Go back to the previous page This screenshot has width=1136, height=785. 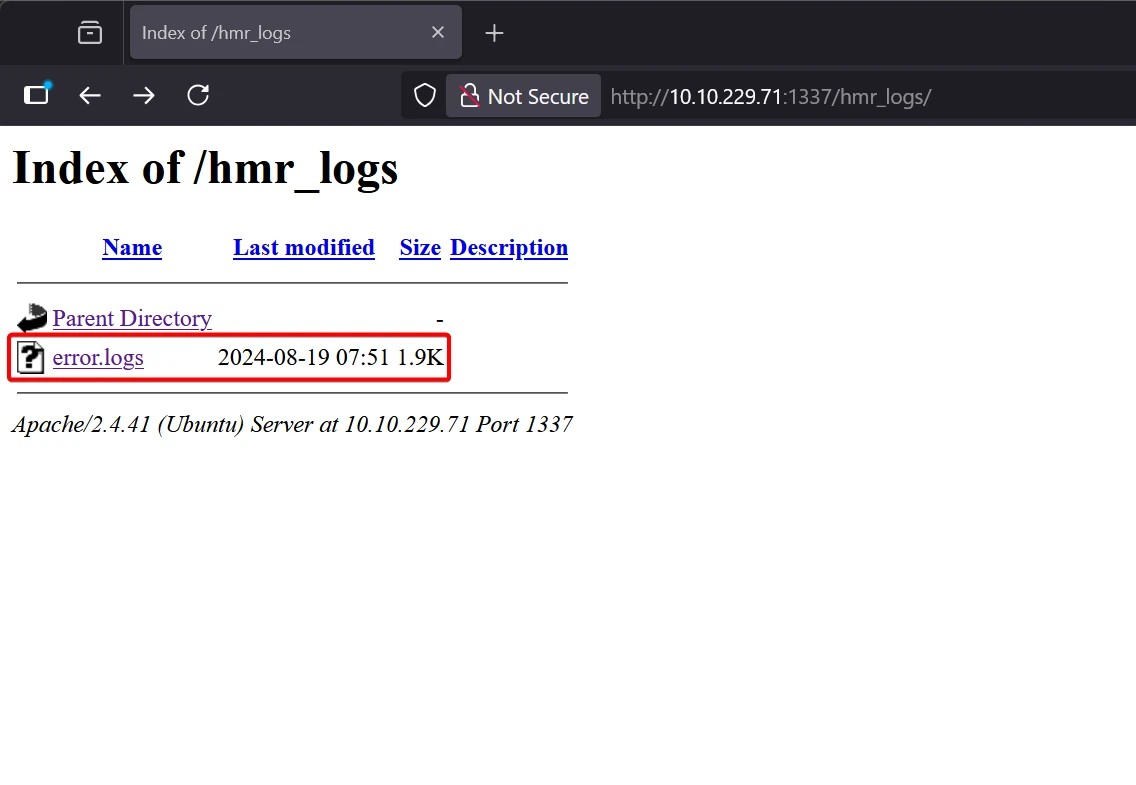pyautogui.click(x=90, y=95)
